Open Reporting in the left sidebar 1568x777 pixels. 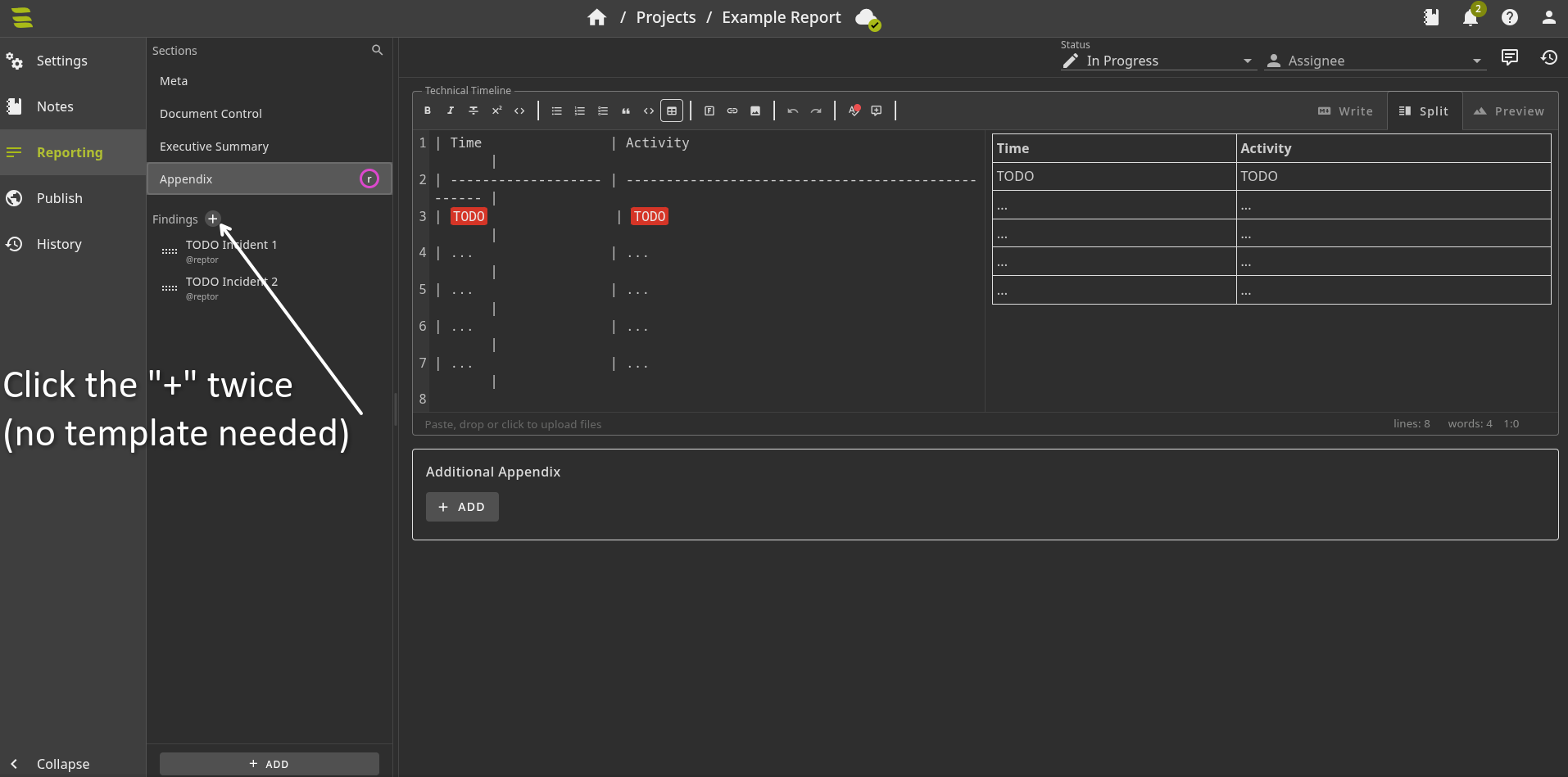click(x=73, y=152)
